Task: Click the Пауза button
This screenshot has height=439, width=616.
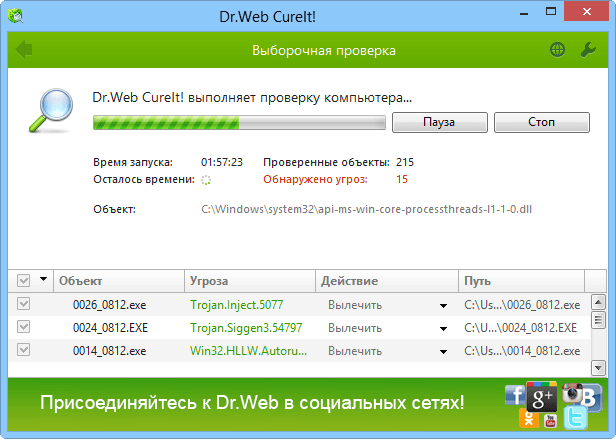Action: [x=440, y=122]
